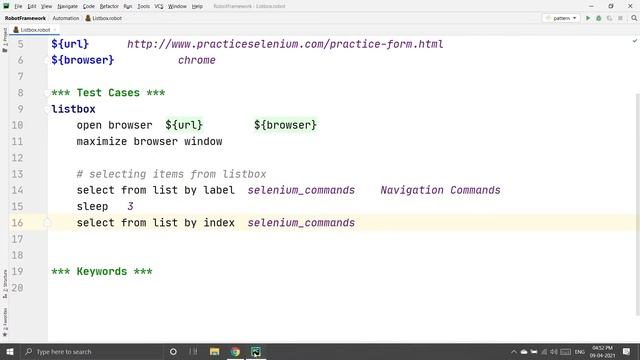
Task: Click the Listbox.robot breadcrumb
Action: point(104,18)
